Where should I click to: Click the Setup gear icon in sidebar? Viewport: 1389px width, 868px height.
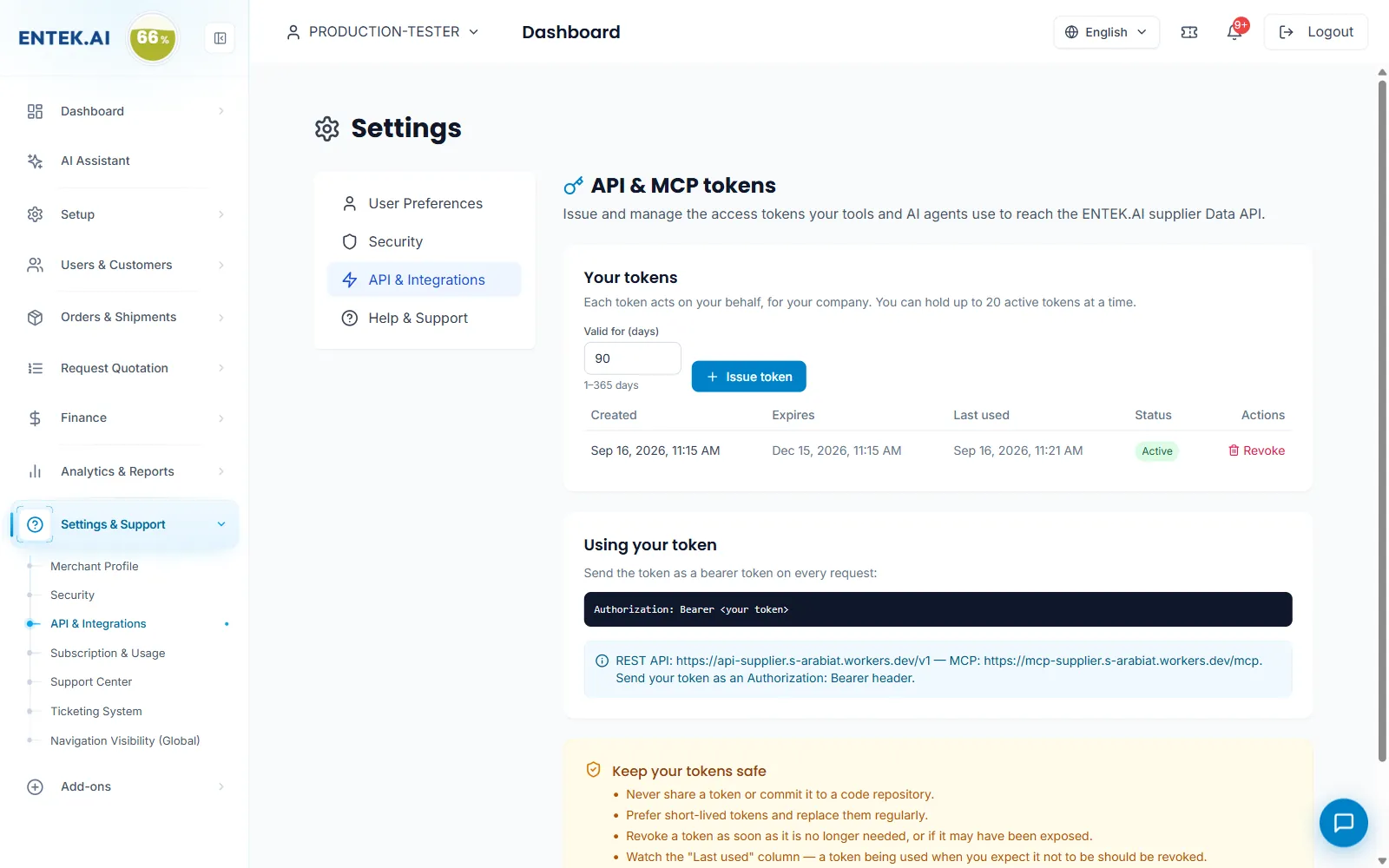click(35, 214)
